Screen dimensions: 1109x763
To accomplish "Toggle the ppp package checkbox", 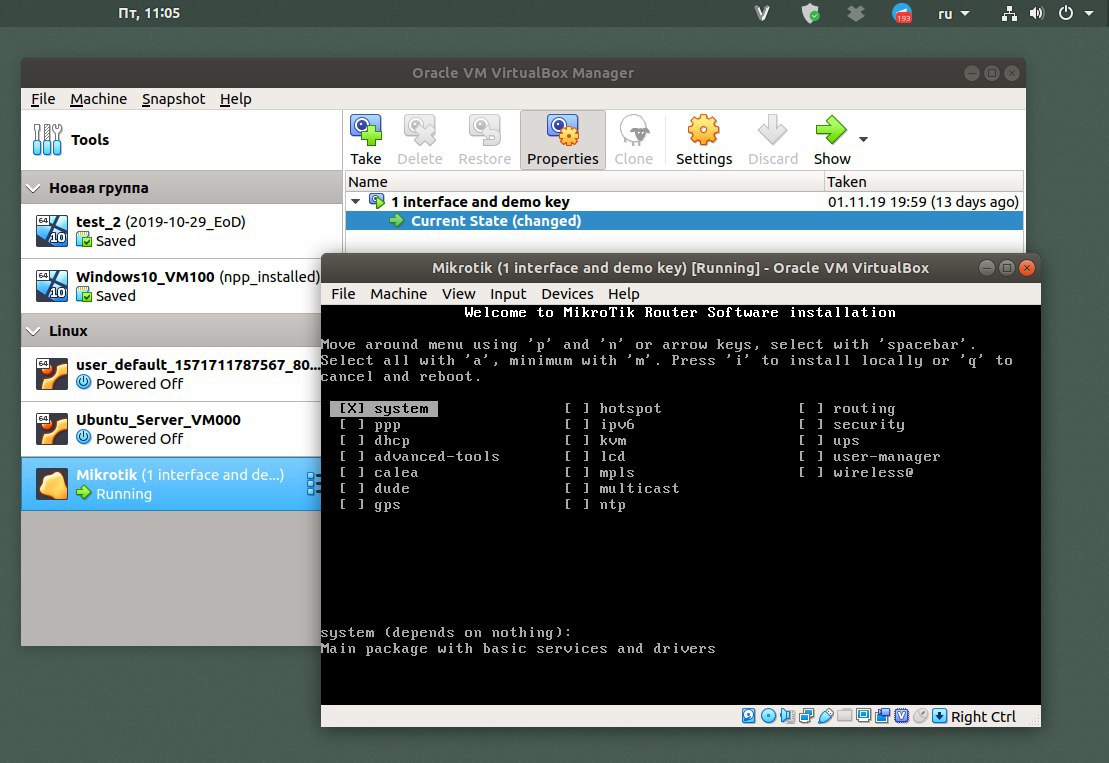I will pos(352,425).
